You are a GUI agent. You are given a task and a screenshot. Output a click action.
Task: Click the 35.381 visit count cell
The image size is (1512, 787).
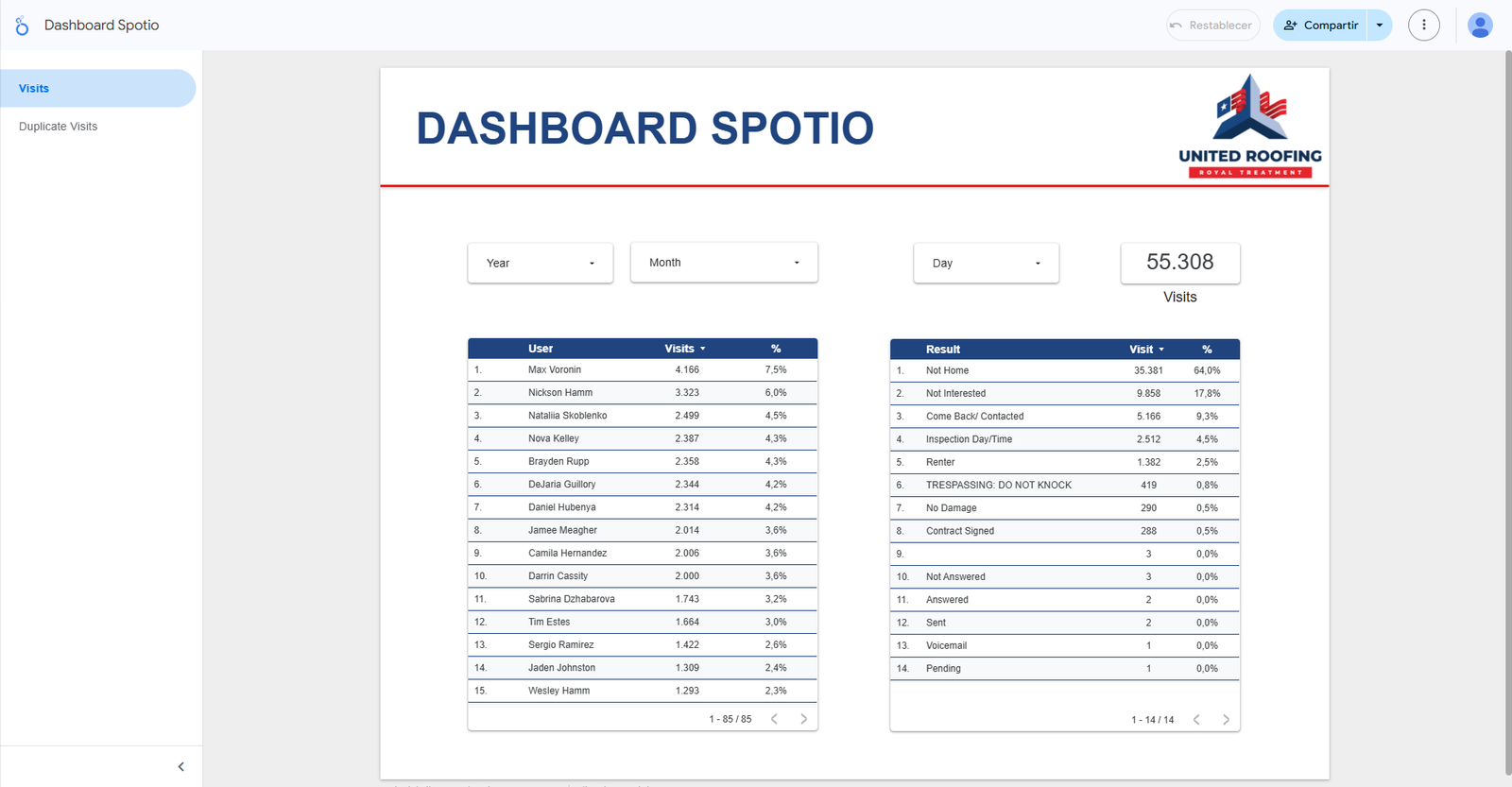(x=1148, y=370)
